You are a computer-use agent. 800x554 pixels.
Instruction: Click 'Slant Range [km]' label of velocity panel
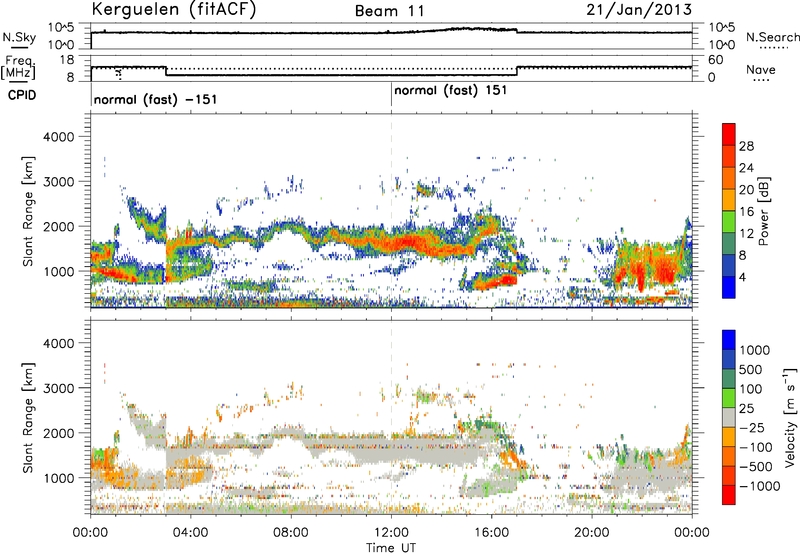click(x=28, y=417)
